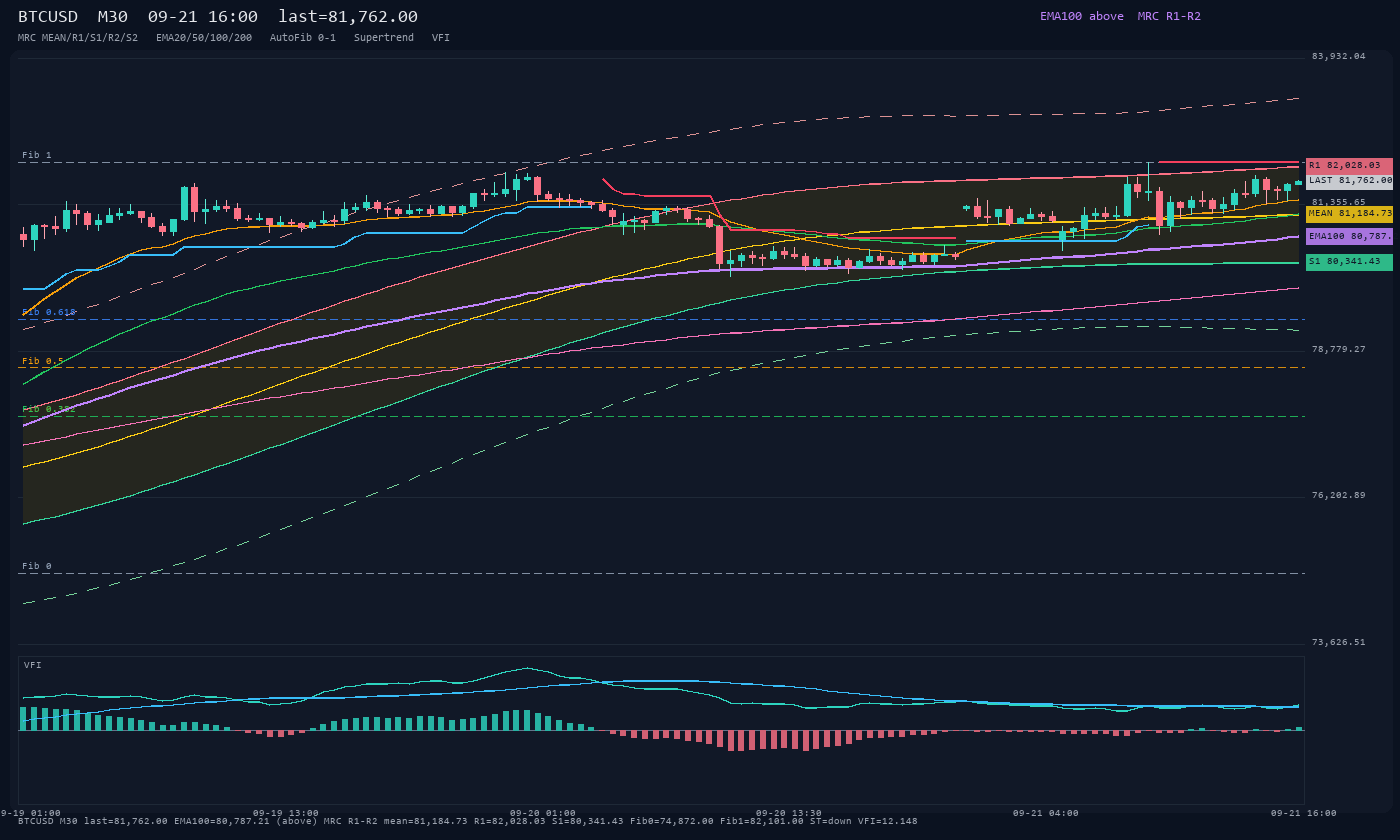The height and width of the screenshot is (840, 1400).
Task: Click the 09-20 01:00 time axis label
Action: pyautogui.click(x=543, y=813)
